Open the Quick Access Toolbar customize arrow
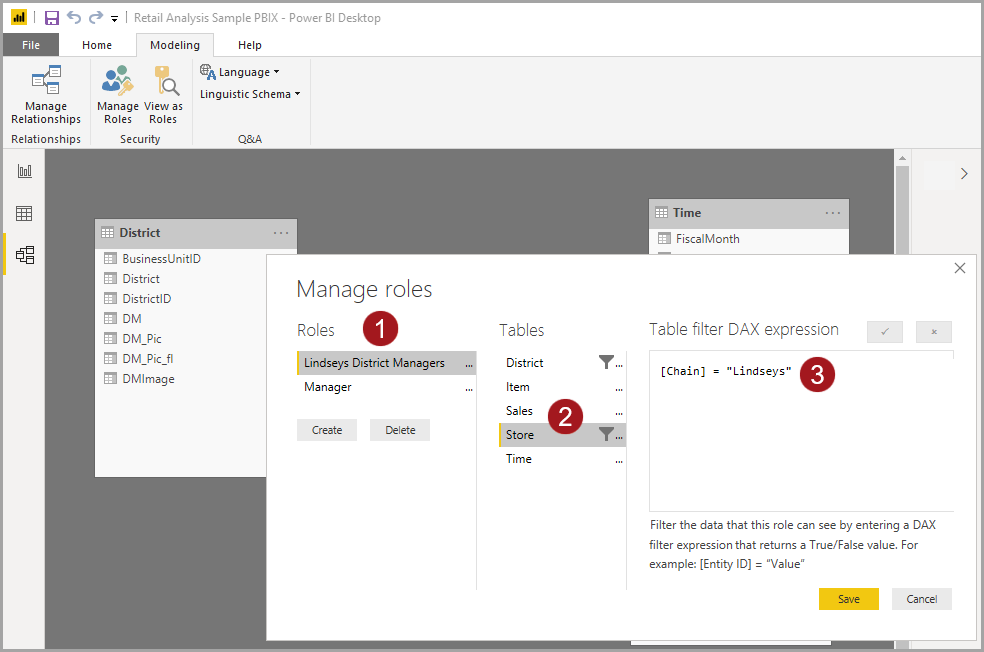Screen dimensions: 984x652 coord(115,18)
